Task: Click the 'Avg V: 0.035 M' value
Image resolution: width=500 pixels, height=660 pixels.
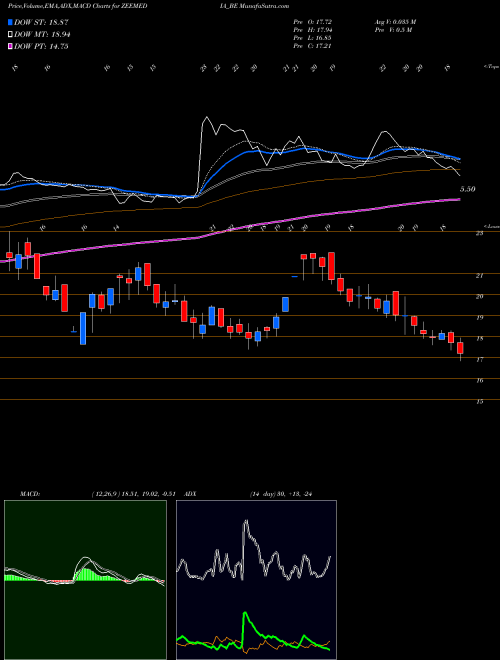Action: pyautogui.click(x=394, y=22)
